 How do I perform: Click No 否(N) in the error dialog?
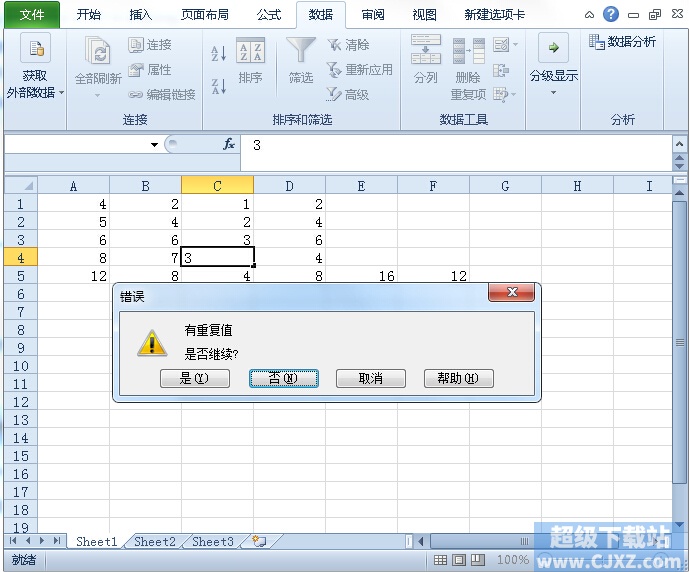click(283, 378)
